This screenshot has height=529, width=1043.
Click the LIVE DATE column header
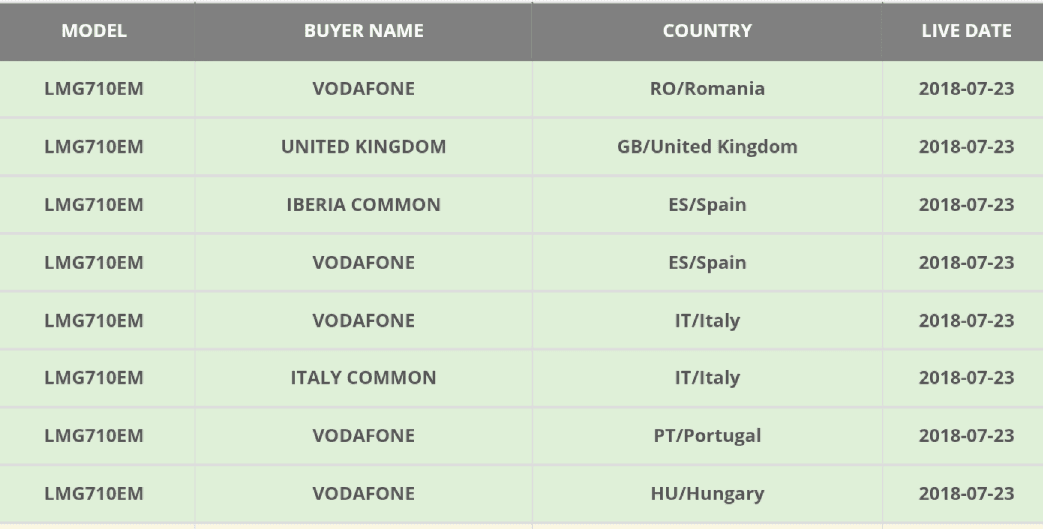[967, 31]
